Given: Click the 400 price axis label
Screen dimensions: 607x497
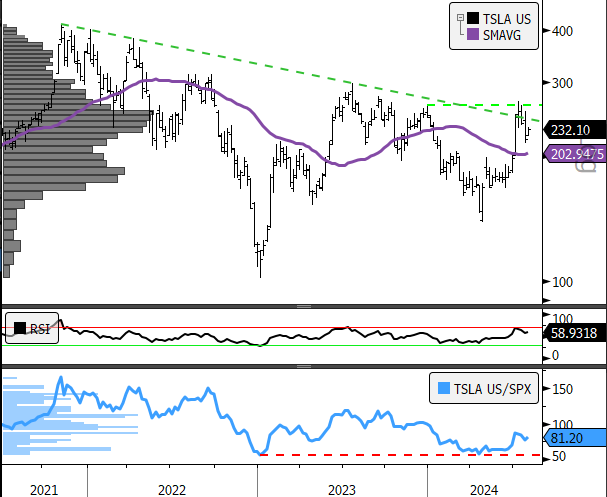Looking at the screenshot, I should click(x=562, y=31).
